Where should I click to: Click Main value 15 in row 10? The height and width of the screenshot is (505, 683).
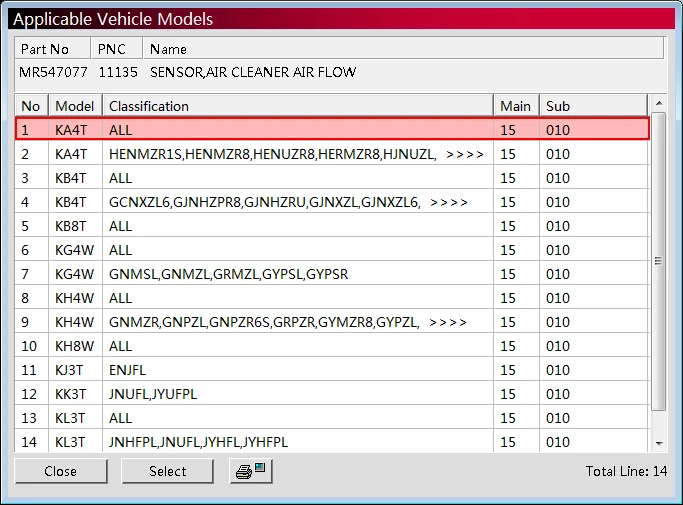pyautogui.click(x=508, y=346)
